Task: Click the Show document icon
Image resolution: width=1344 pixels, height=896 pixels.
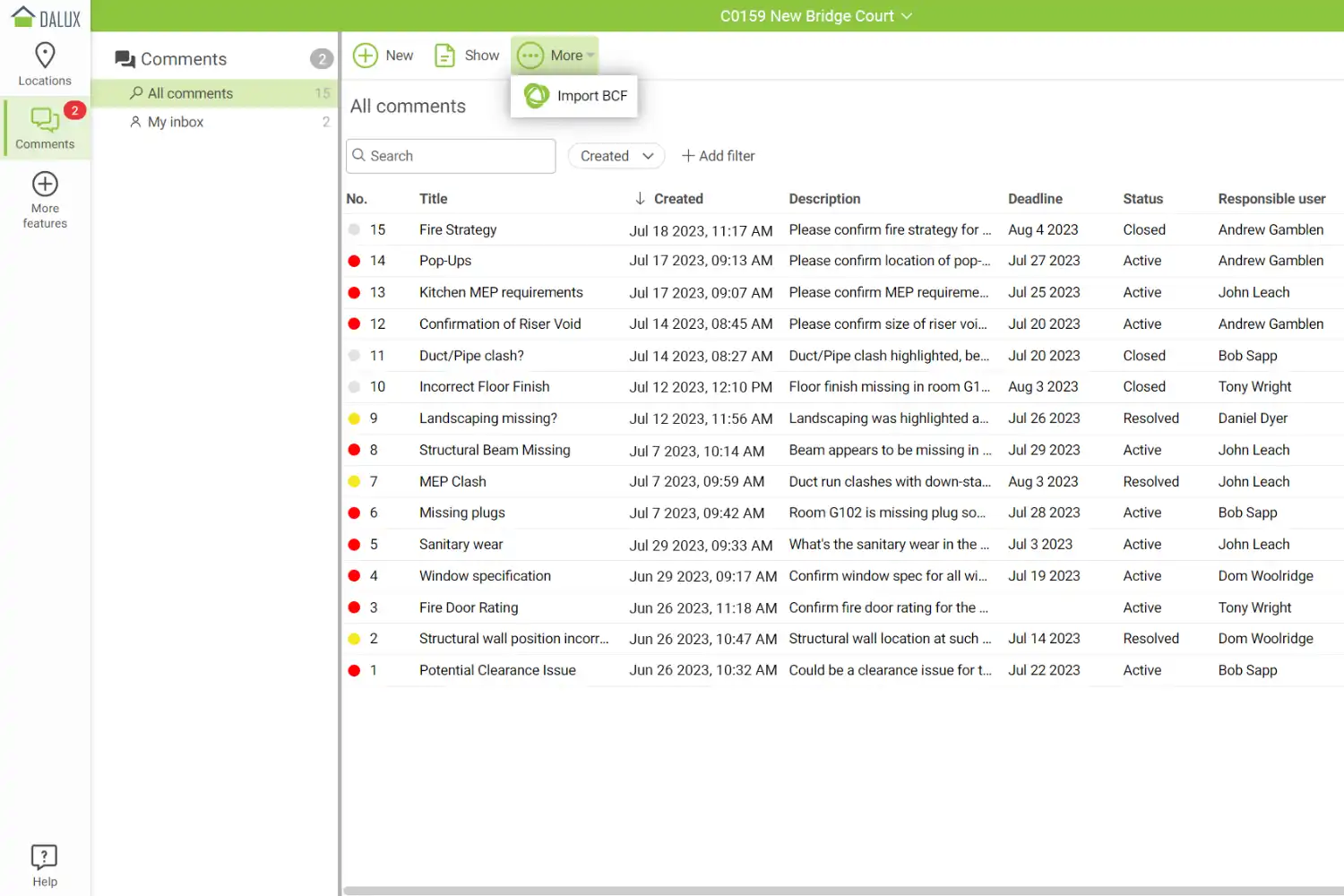Action: 444,56
